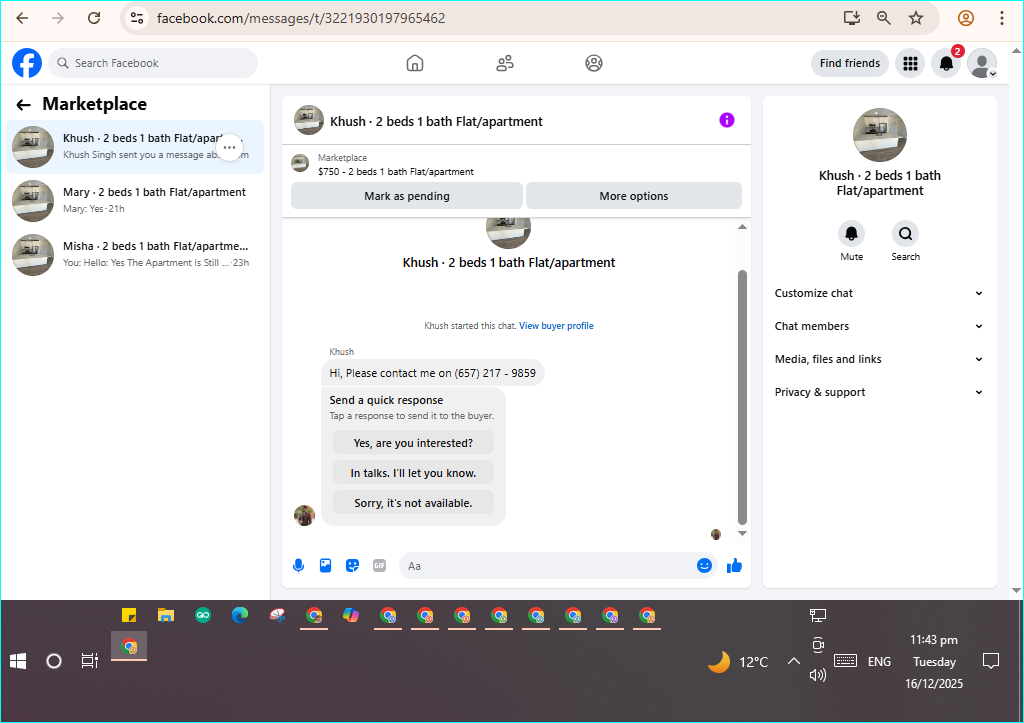Open the View buyer profile link
Image resolution: width=1024 pixels, height=723 pixels.
tap(556, 326)
